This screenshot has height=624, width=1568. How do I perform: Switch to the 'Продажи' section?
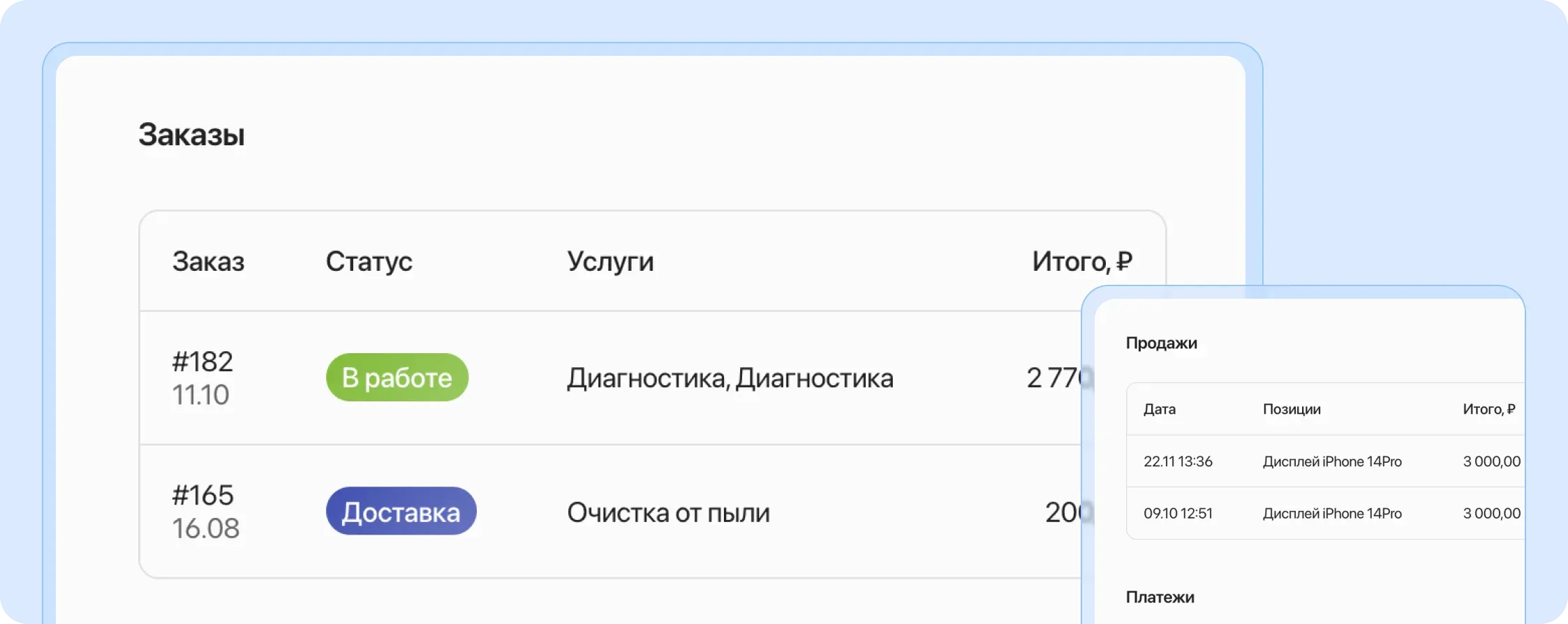(x=1162, y=343)
